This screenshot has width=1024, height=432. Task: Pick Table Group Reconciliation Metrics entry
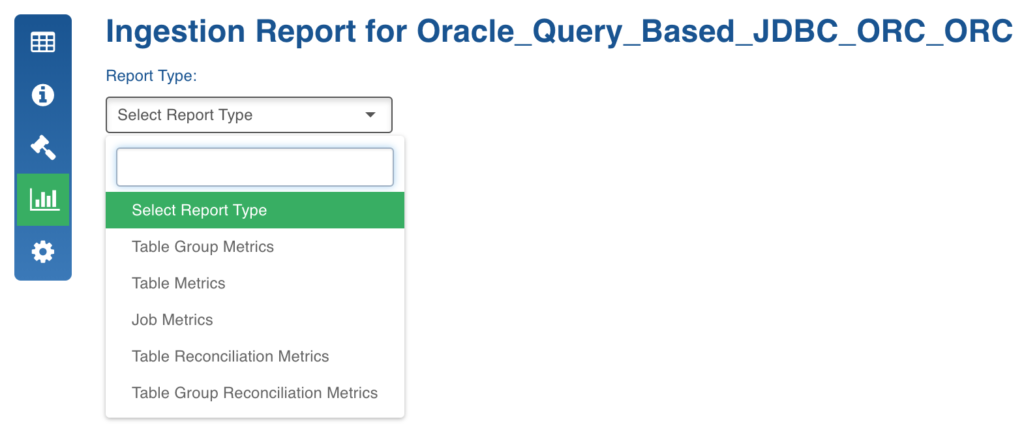click(255, 393)
